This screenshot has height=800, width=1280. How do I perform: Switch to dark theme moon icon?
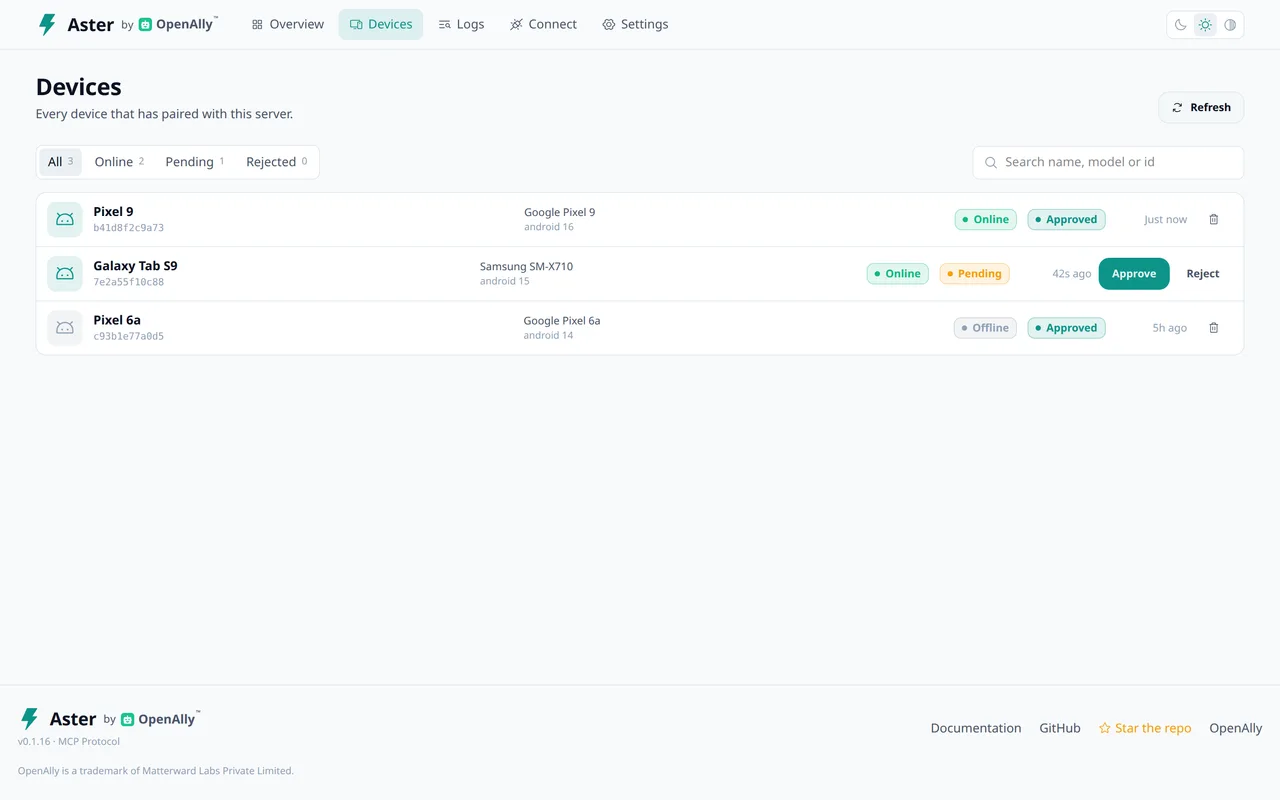(x=1181, y=25)
